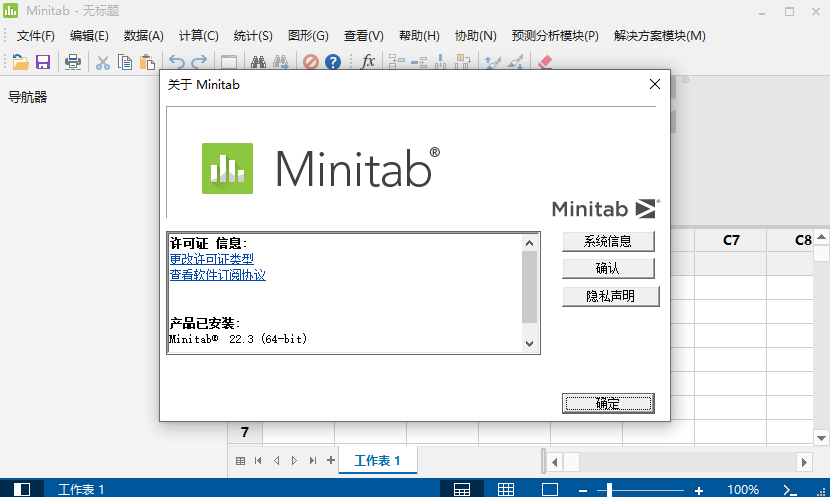
Task: Click the purple Save icon
Action: [43, 62]
